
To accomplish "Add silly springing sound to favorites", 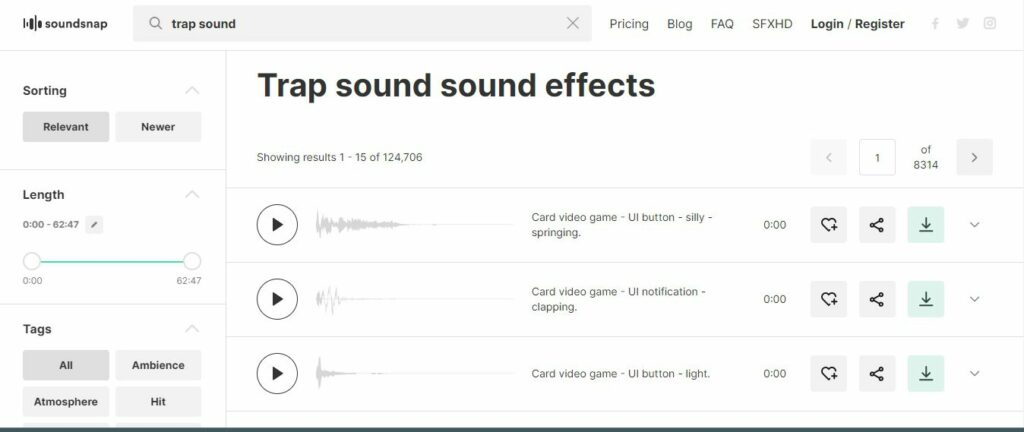I will coord(828,224).
